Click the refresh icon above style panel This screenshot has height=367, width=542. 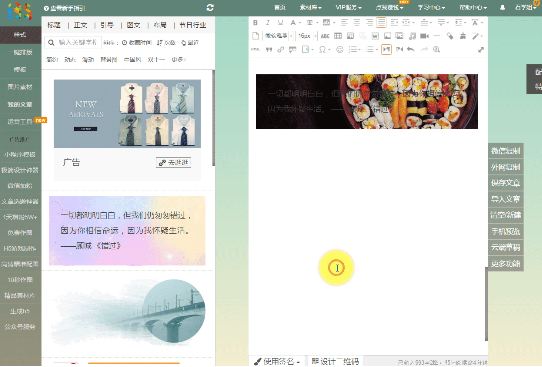[x=210, y=8]
